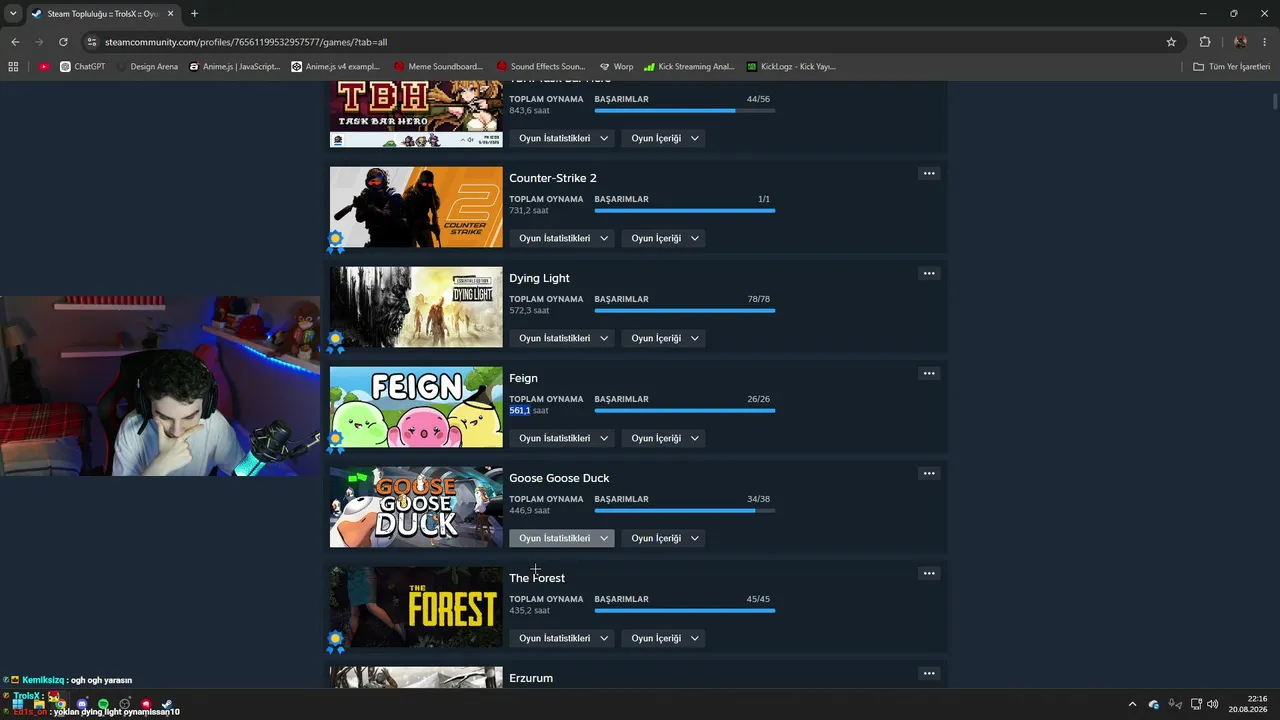Open the Kick Streaming Analytics bookmark

689,67
